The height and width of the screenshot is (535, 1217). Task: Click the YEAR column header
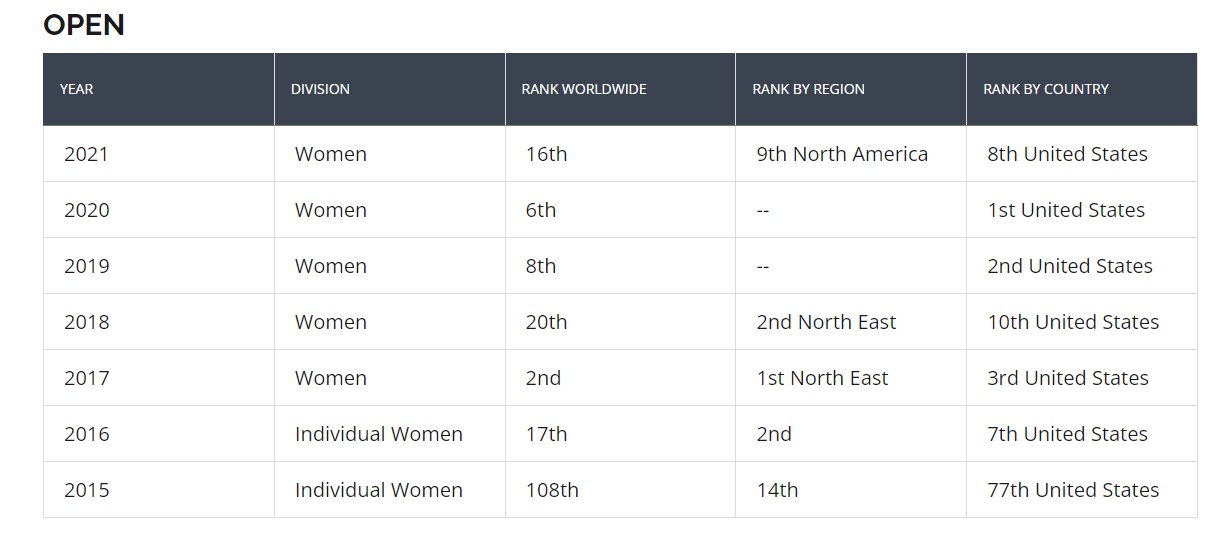[76, 89]
